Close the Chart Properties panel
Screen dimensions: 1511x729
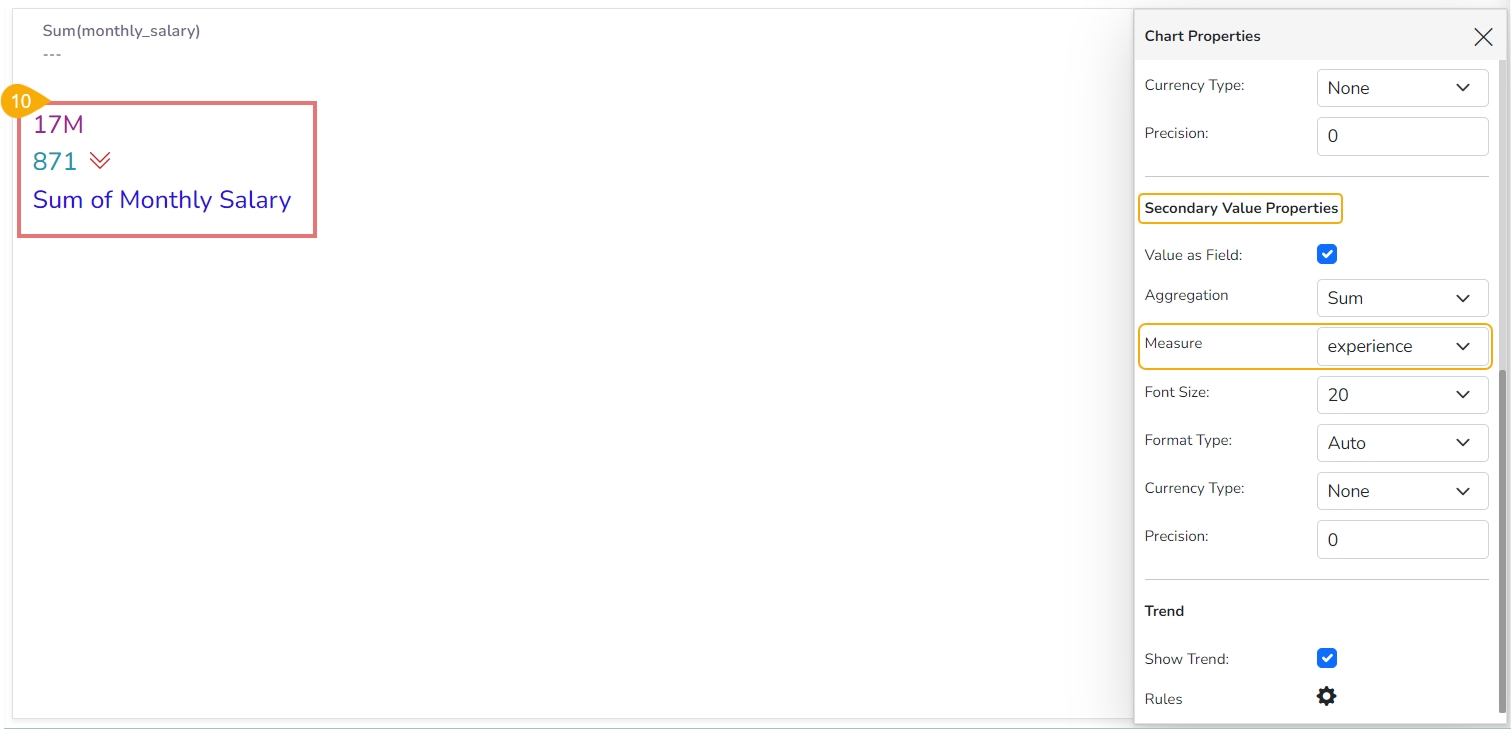1483,37
